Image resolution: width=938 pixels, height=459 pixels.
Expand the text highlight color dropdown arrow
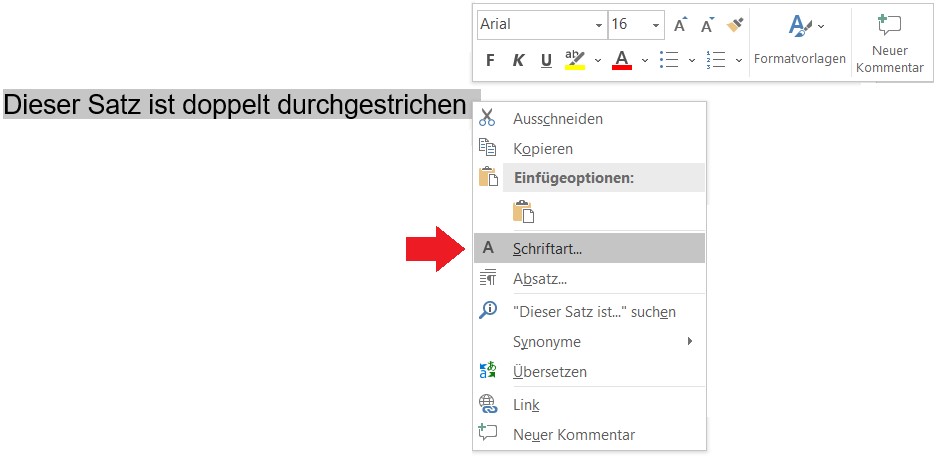597,60
